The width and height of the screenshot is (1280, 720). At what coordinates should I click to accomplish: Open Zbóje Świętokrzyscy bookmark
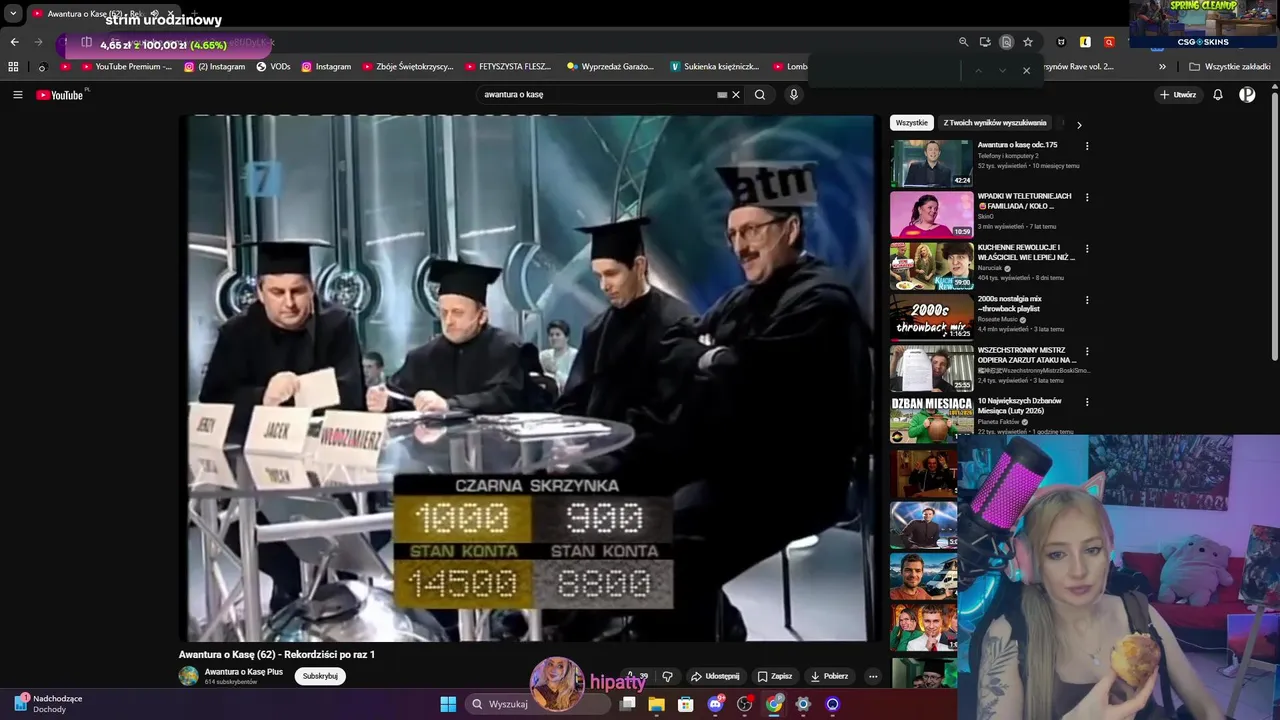point(407,67)
